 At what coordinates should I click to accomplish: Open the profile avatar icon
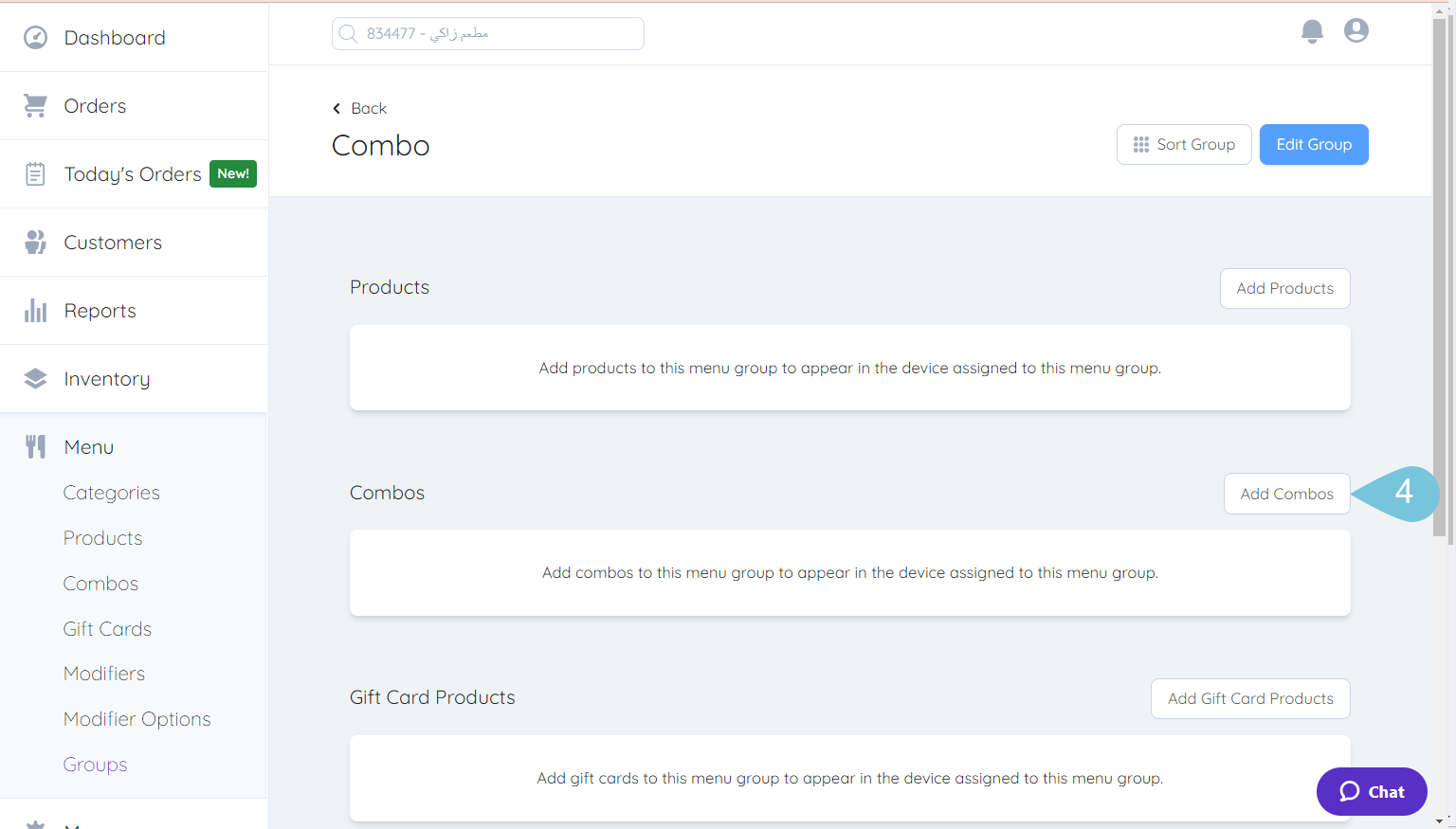(1356, 30)
